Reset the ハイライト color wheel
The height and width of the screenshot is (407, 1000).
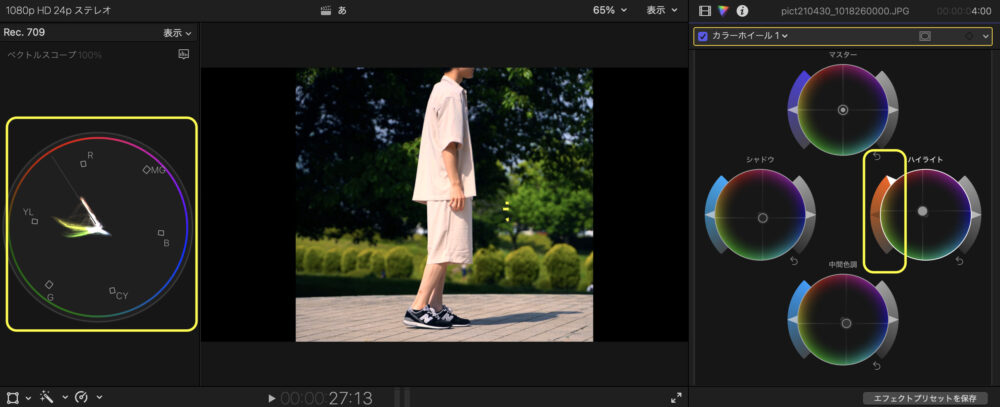(958, 261)
